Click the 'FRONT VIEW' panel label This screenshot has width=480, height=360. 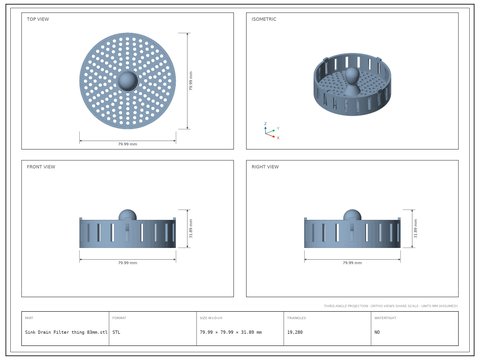click(x=41, y=167)
